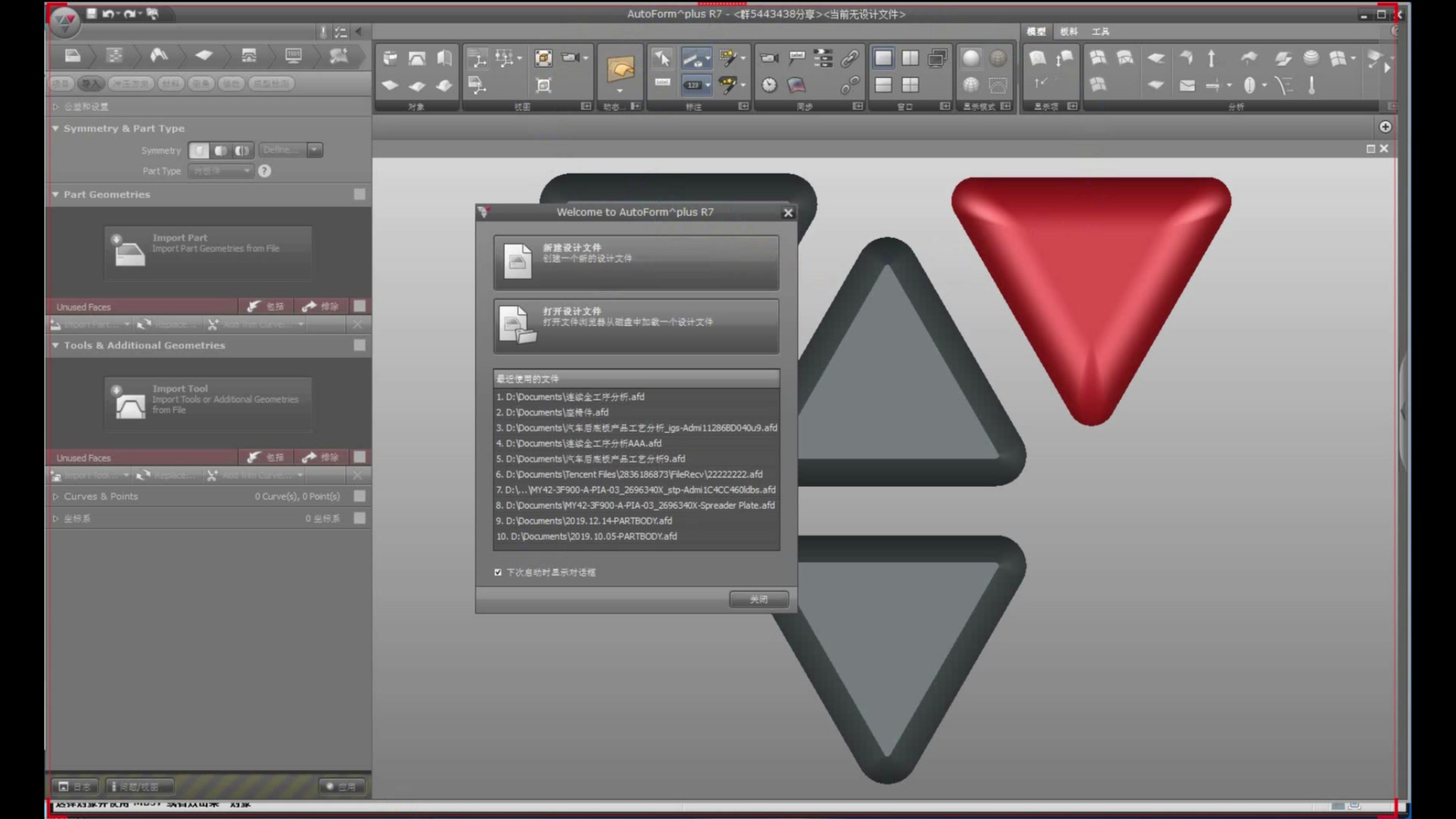
Task: Collapse the Symmetry & Part Type section
Action: [x=55, y=128]
